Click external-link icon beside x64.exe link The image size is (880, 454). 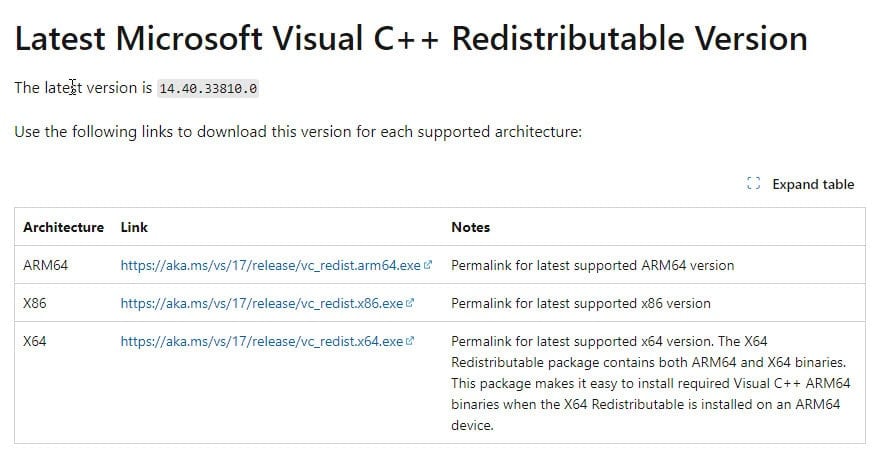(410, 341)
